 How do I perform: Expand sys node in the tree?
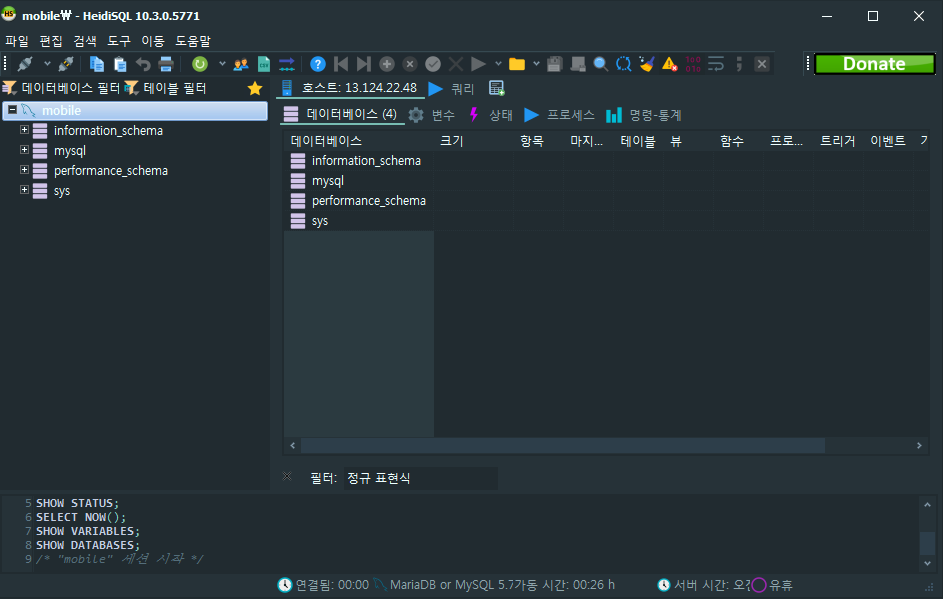[x=24, y=189]
